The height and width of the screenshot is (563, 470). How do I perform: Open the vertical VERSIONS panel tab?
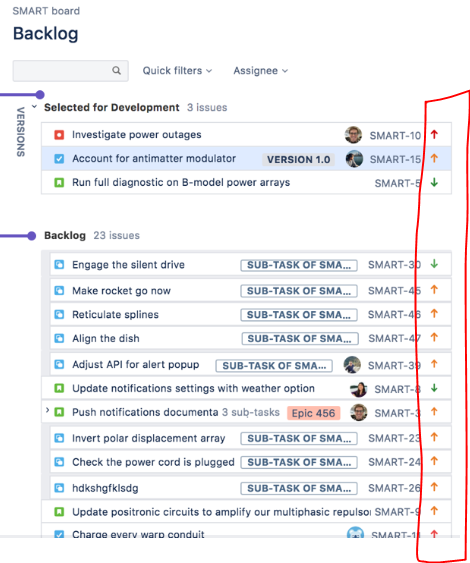click(20, 132)
